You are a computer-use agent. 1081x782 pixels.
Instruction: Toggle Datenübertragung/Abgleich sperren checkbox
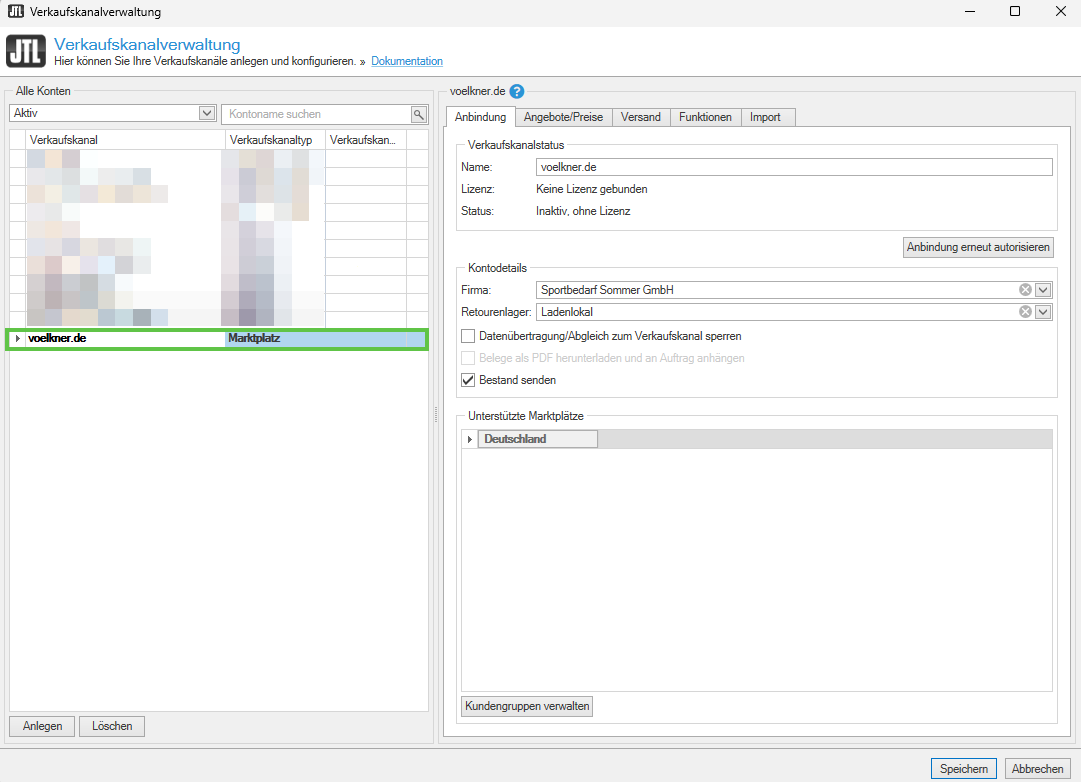(468, 336)
